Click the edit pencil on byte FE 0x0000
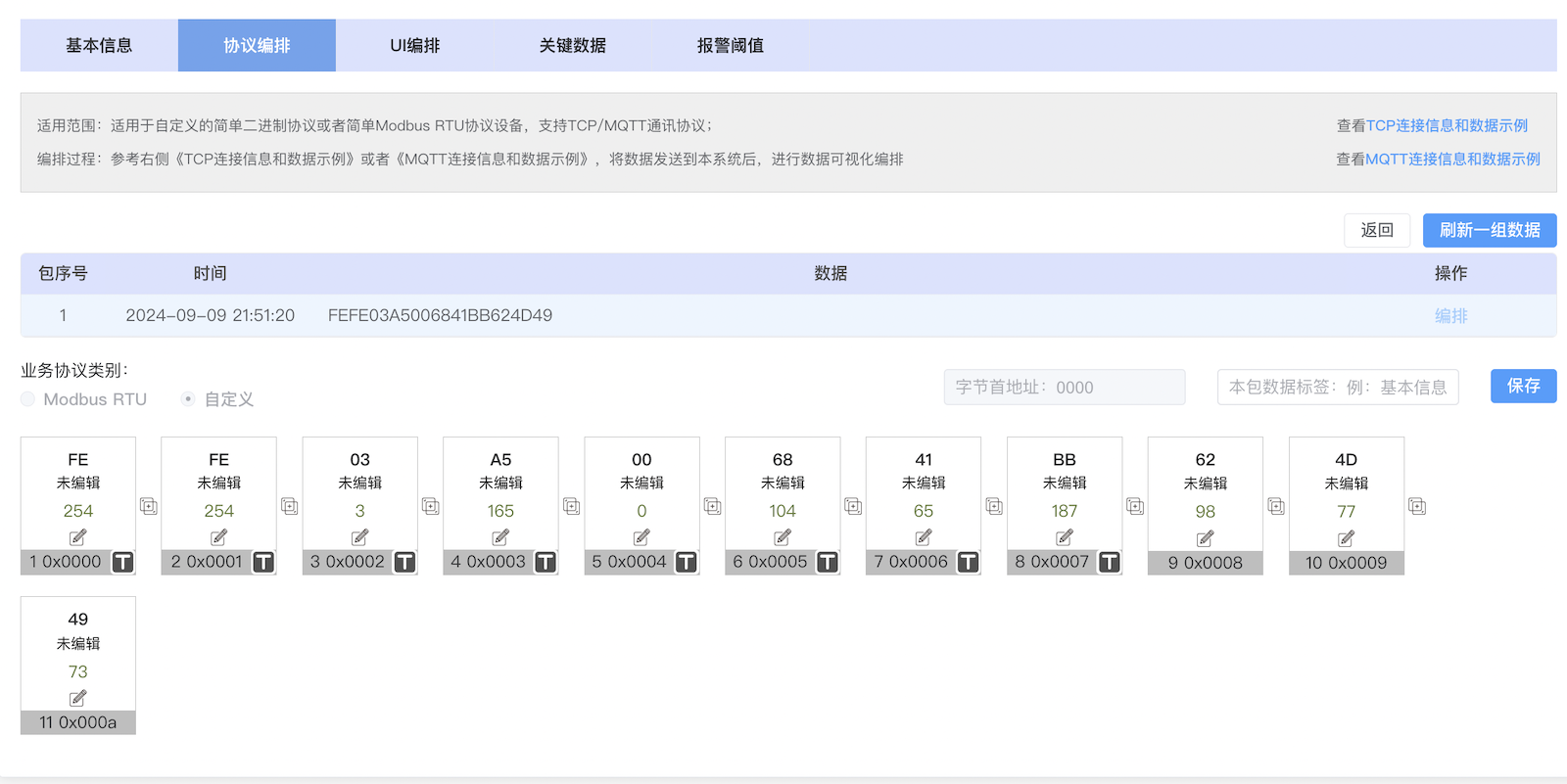 pyautogui.click(x=78, y=537)
